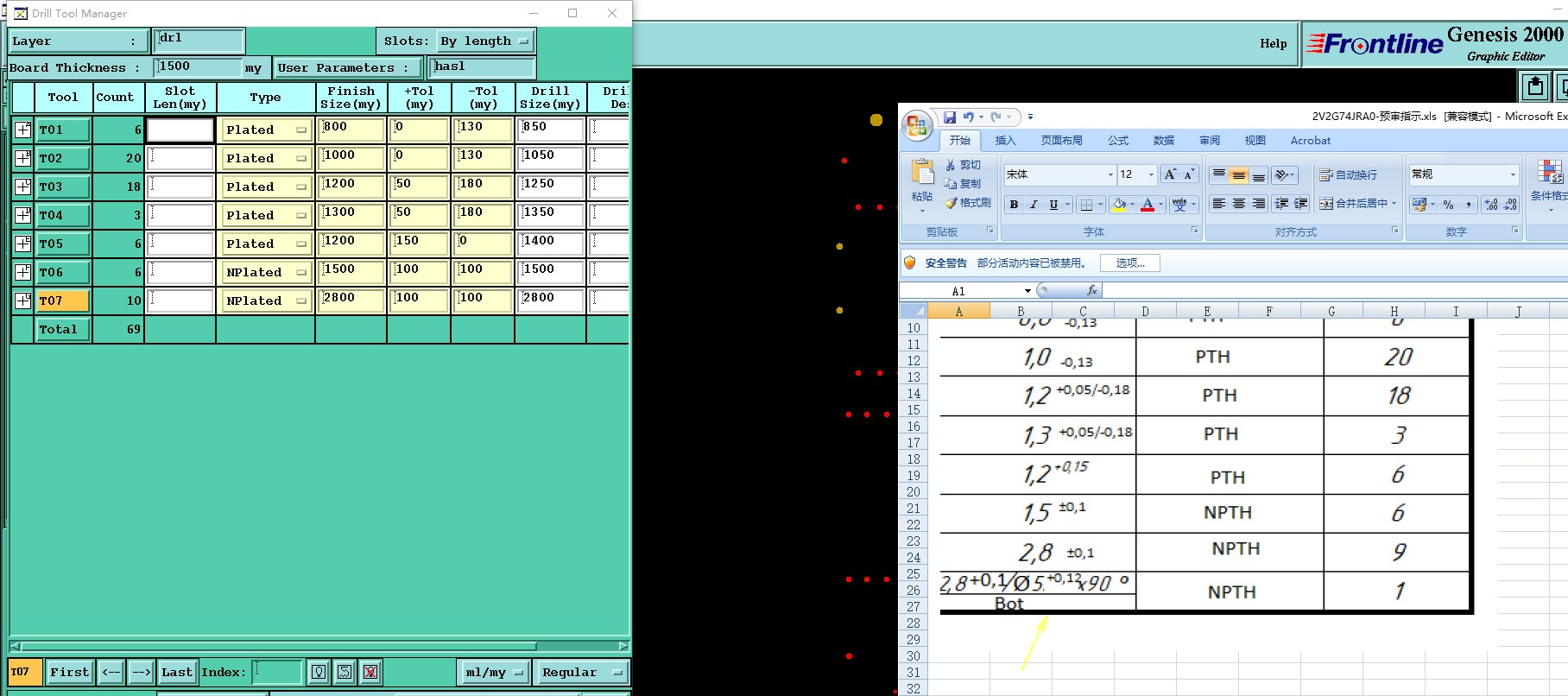Click the Excel Copy (复制) icon
This screenshot has width=1568, height=696.
click(963, 184)
